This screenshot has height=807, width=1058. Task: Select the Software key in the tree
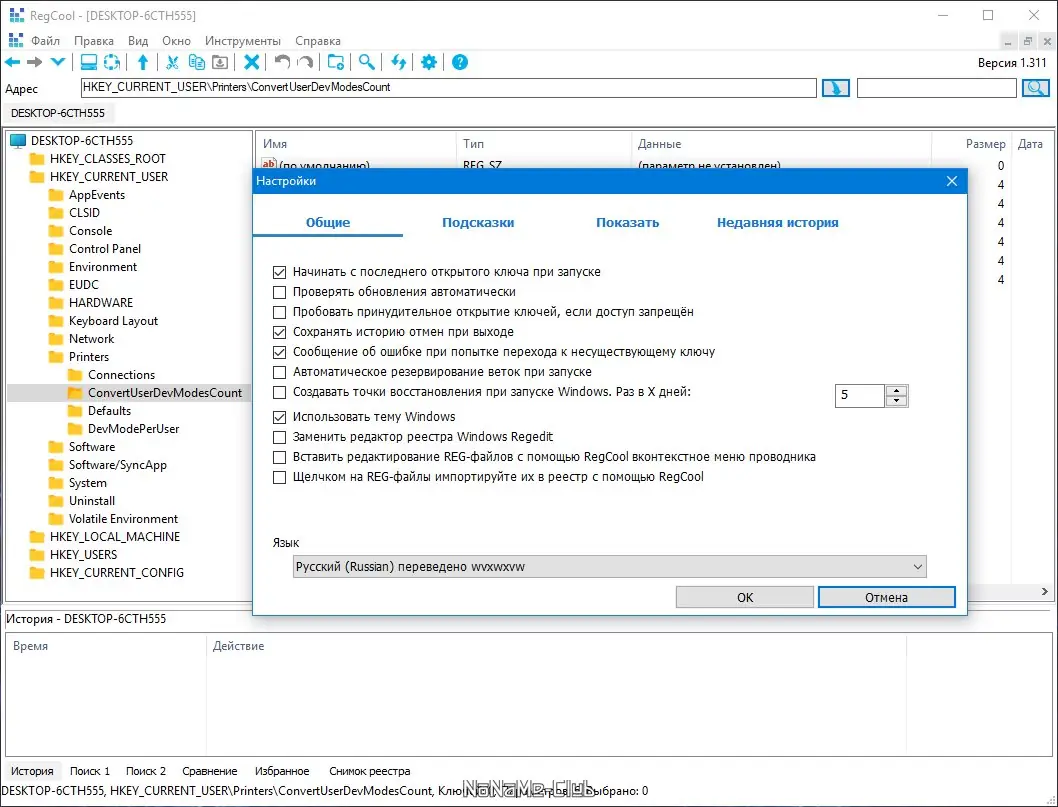[92, 447]
